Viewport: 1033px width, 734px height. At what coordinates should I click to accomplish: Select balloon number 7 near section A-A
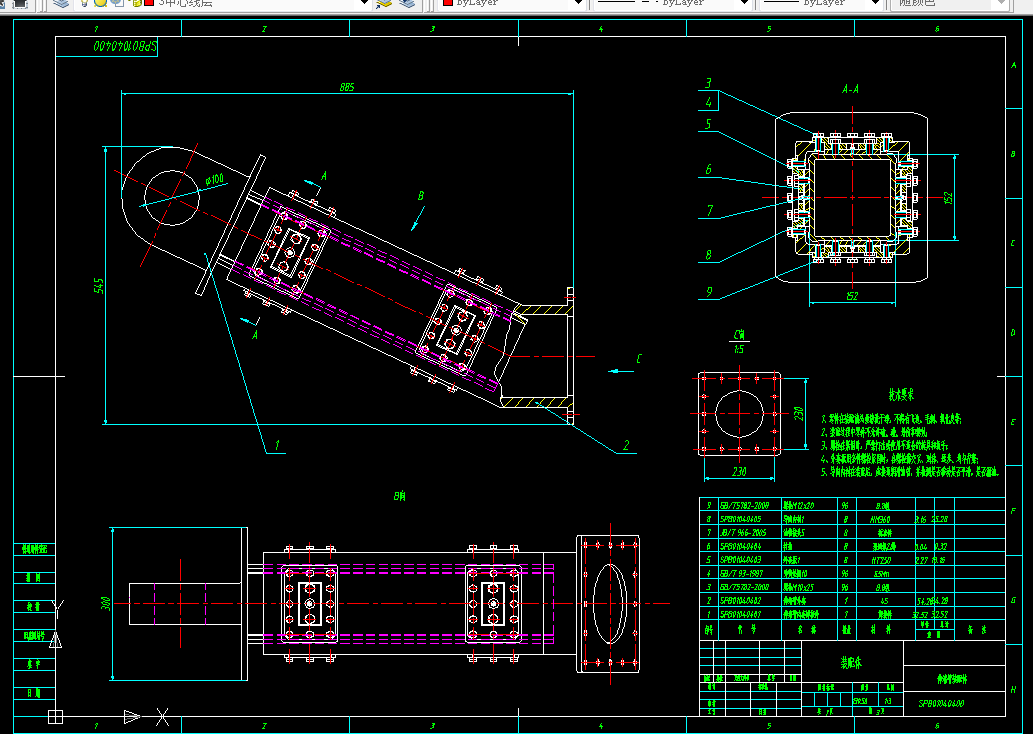[710, 210]
